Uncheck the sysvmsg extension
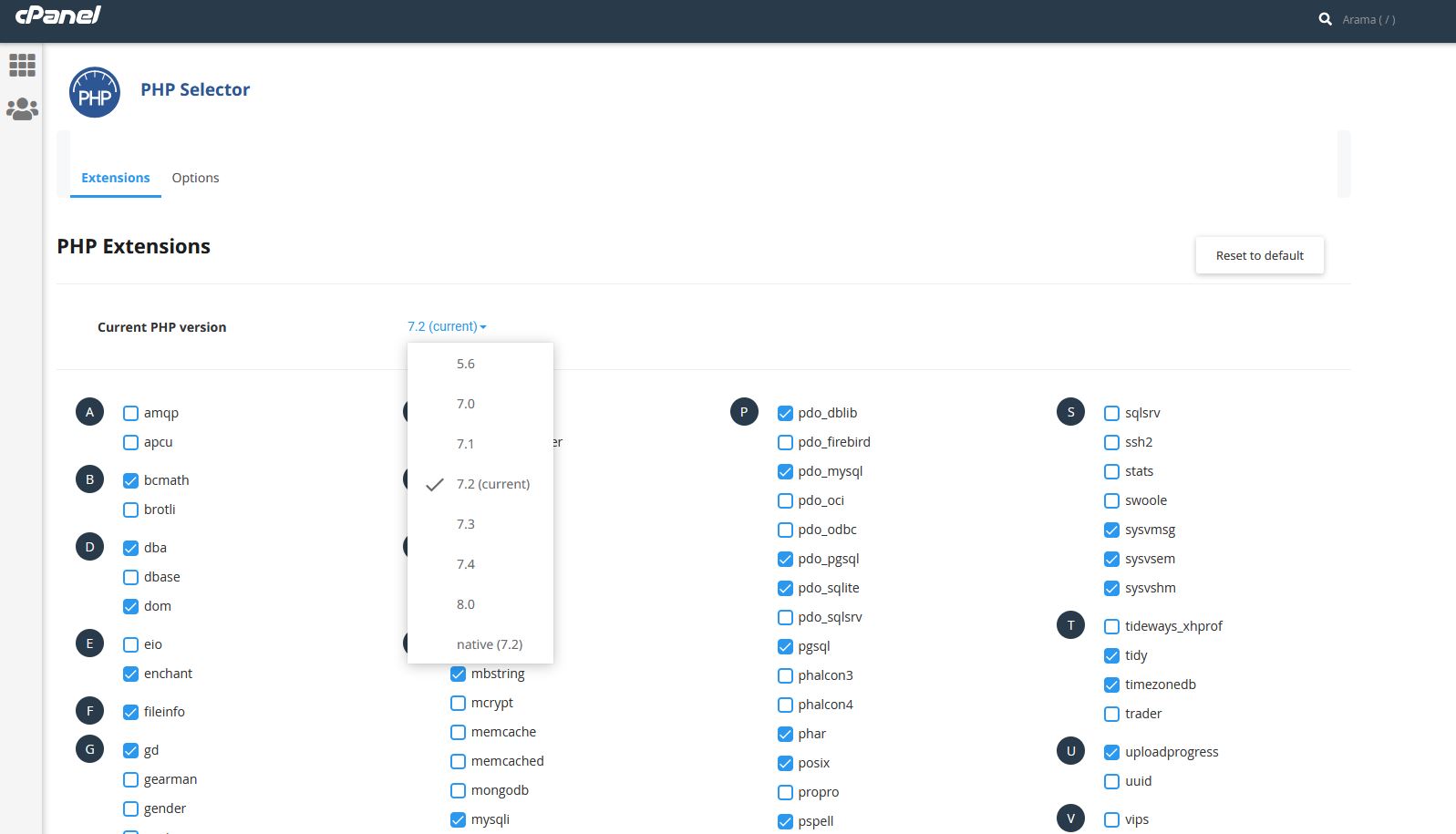The width and height of the screenshot is (1456, 834). tap(1111, 530)
